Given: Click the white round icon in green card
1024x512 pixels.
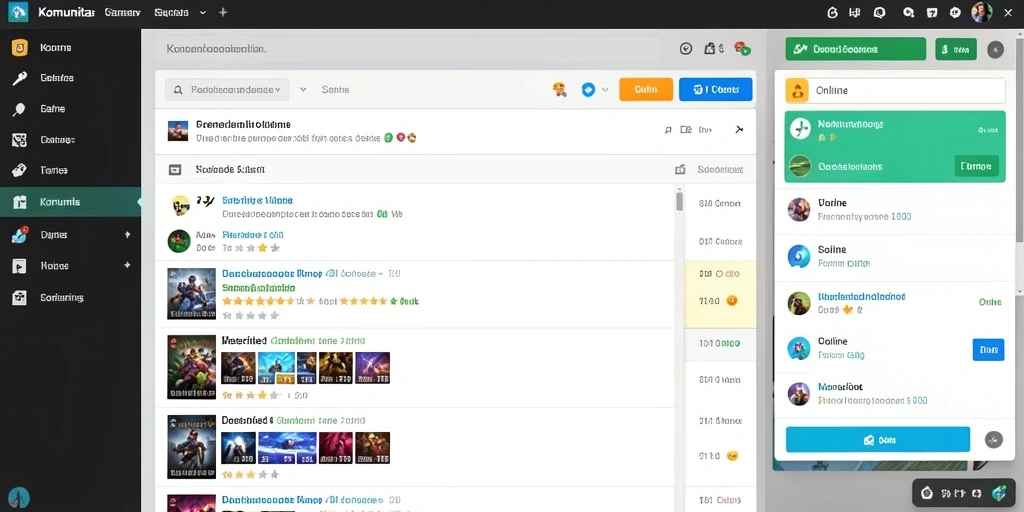Looking at the screenshot, I should pos(800,128).
